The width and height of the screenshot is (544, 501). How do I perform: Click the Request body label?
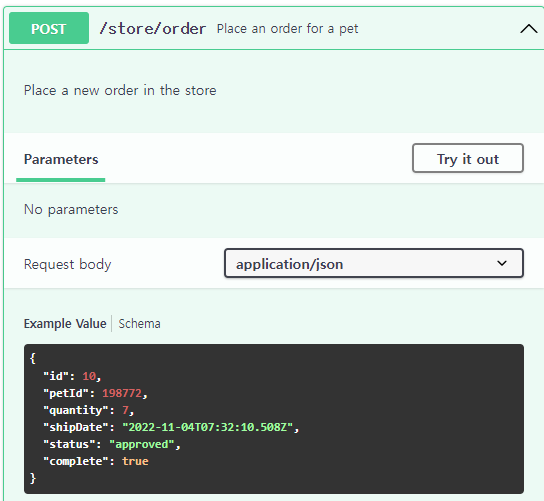pos(68,264)
